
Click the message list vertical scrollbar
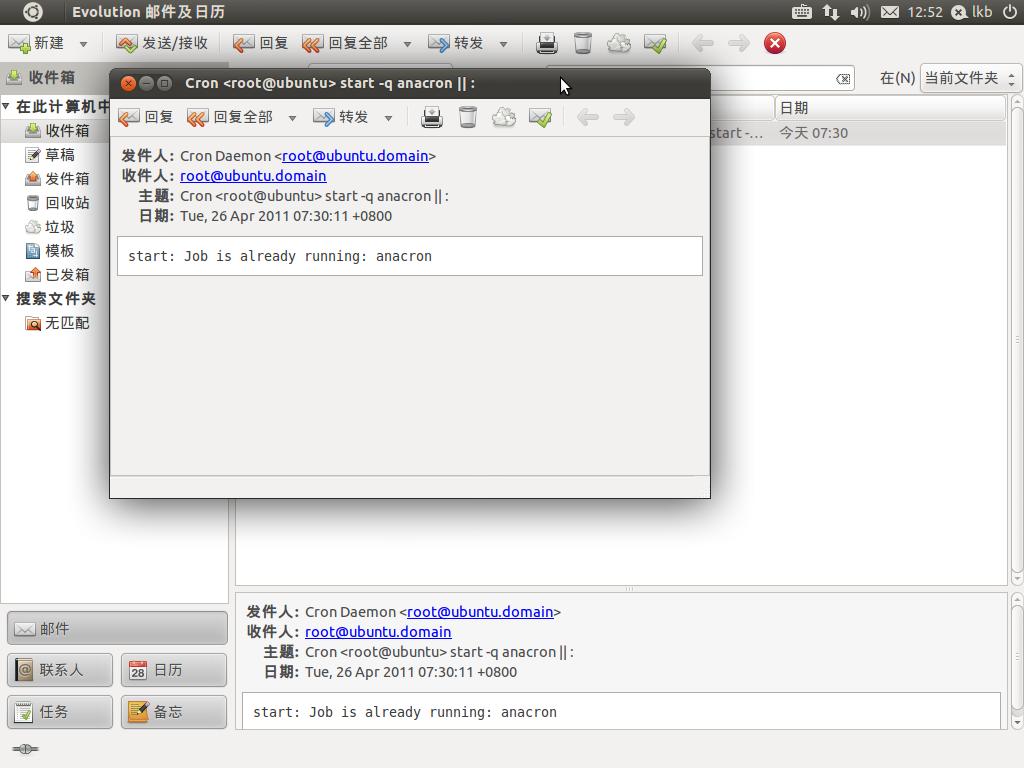coord(1017,340)
